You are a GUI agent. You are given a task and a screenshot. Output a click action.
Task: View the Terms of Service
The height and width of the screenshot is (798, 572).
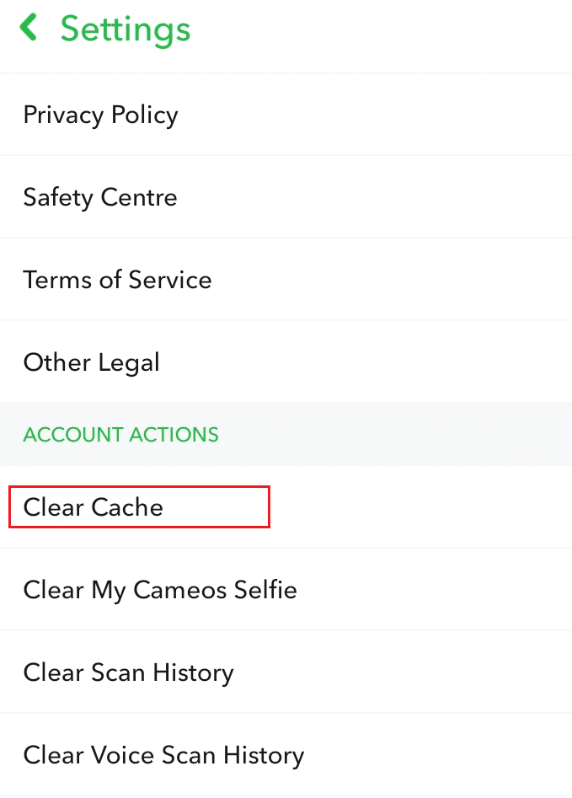[286, 279]
